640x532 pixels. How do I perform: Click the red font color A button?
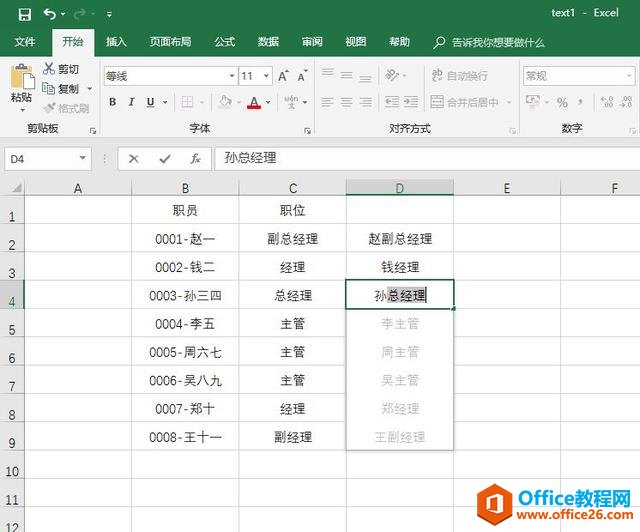254,102
